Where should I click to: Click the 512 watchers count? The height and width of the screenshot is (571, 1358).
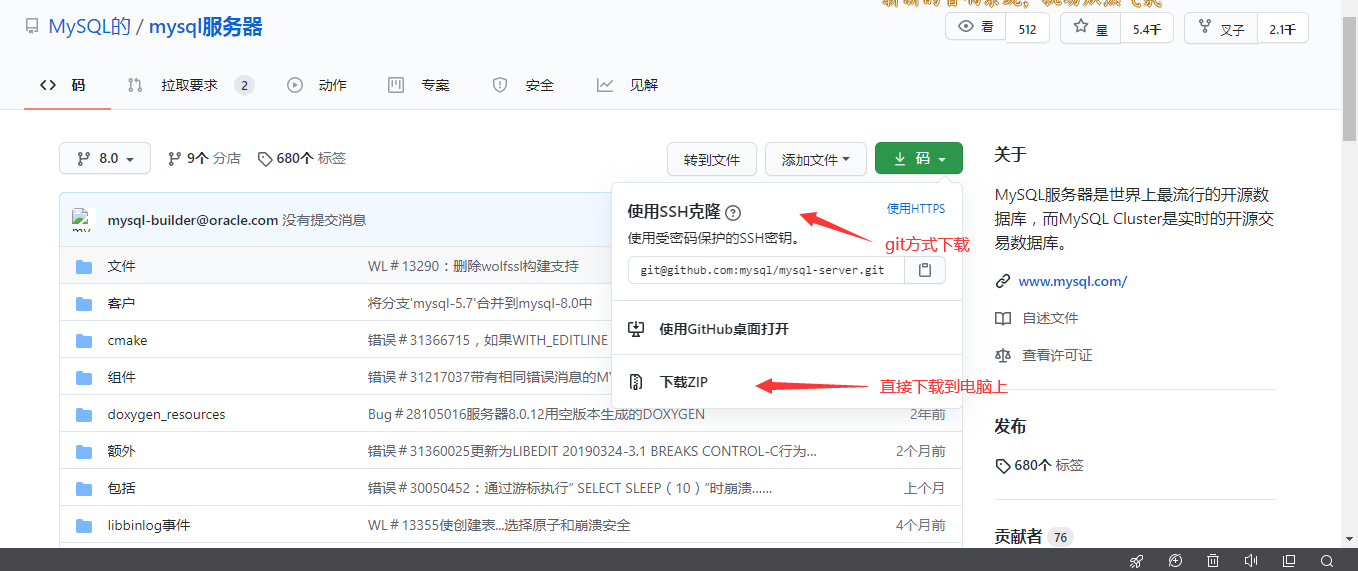coord(1027,29)
